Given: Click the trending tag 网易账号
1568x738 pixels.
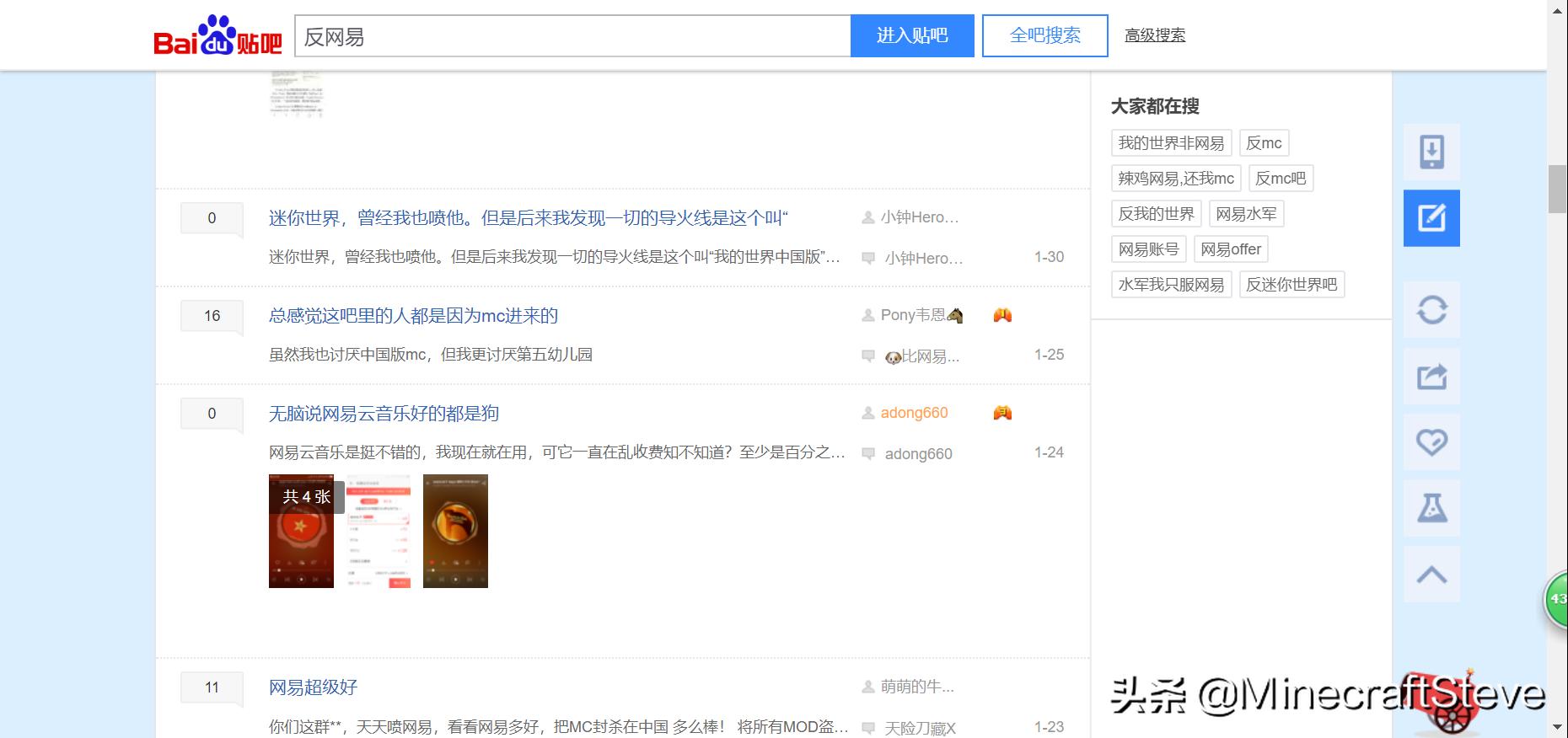Looking at the screenshot, I should click(1148, 249).
